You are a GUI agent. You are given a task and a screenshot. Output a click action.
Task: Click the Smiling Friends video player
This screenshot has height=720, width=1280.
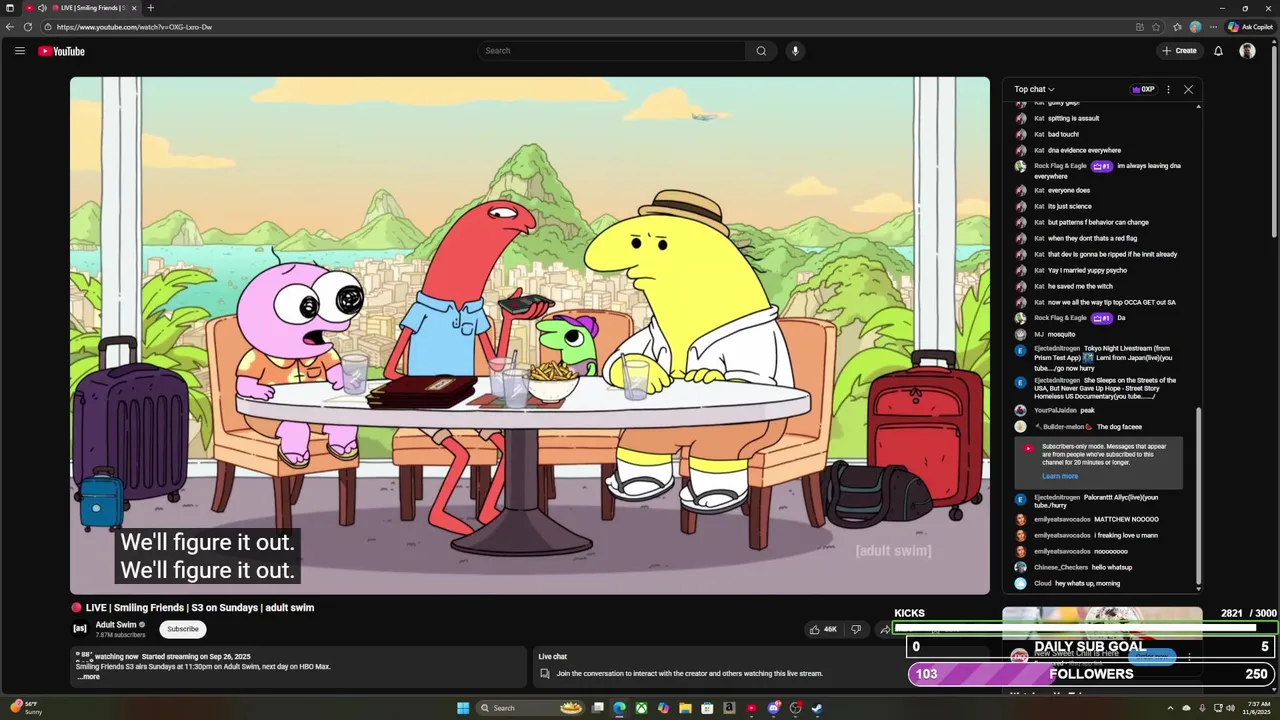coord(530,336)
